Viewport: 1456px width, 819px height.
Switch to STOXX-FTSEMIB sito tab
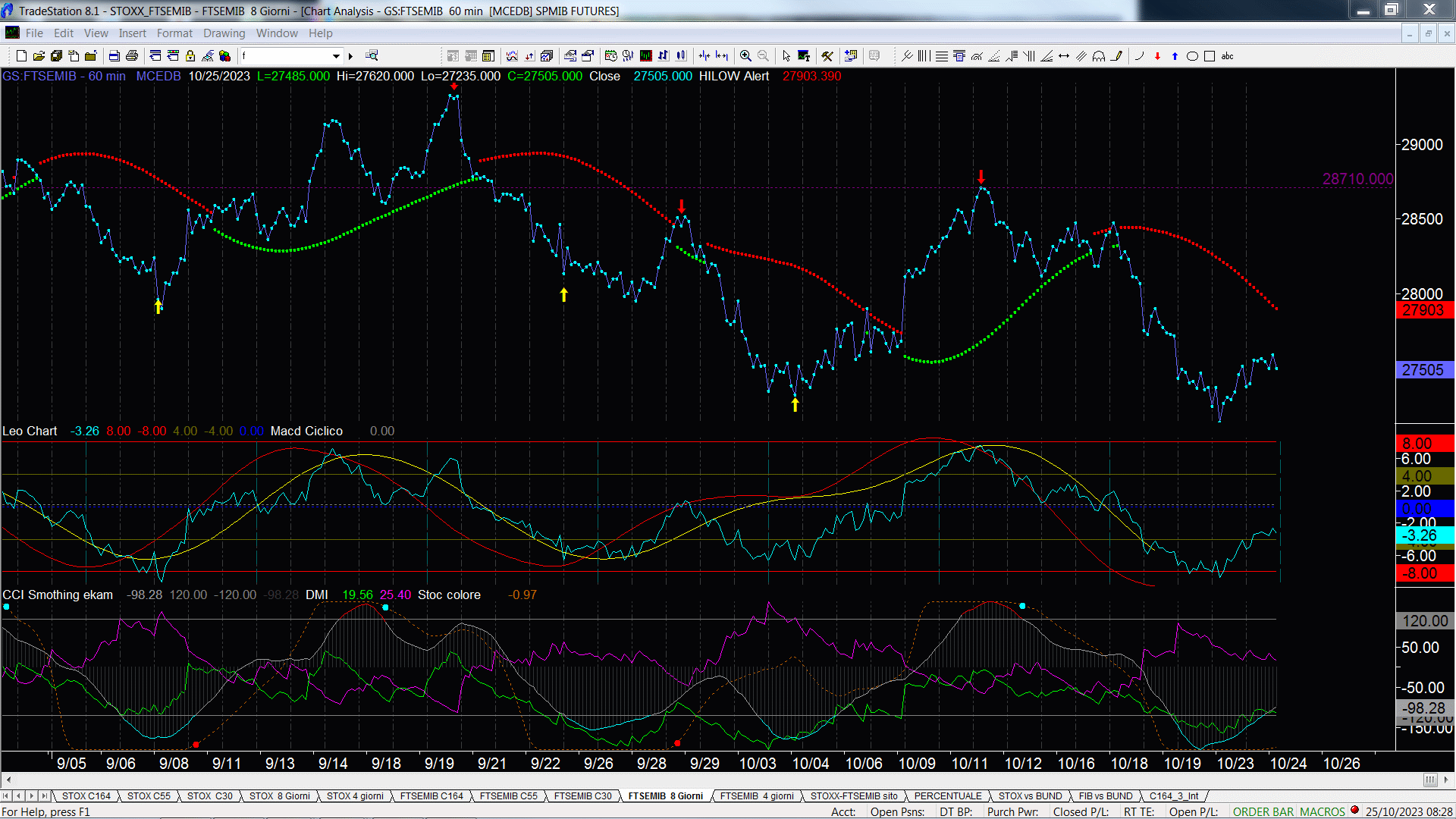point(854,795)
